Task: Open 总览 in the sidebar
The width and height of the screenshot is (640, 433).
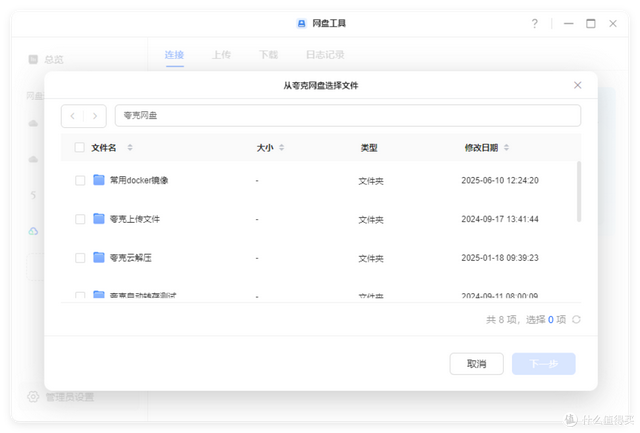Action: (x=54, y=60)
